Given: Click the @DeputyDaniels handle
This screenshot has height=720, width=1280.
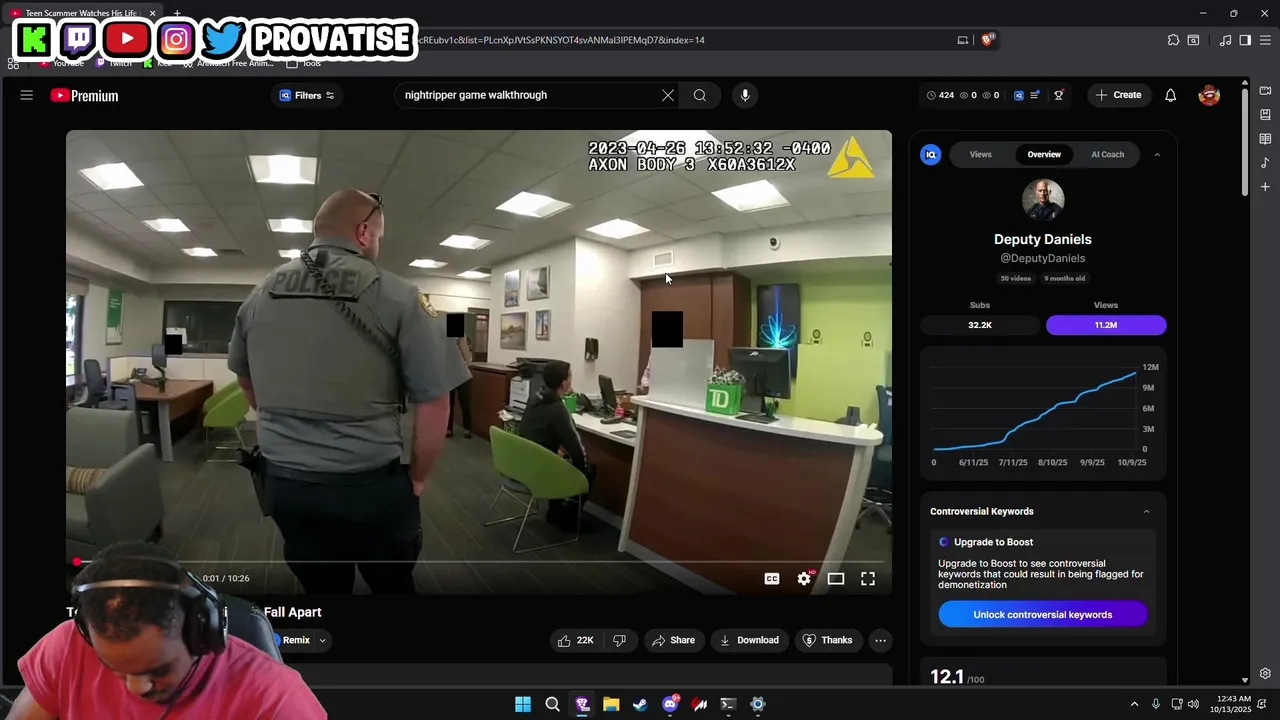Looking at the screenshot, I should pyautogui.click(x=1043, y=258).
